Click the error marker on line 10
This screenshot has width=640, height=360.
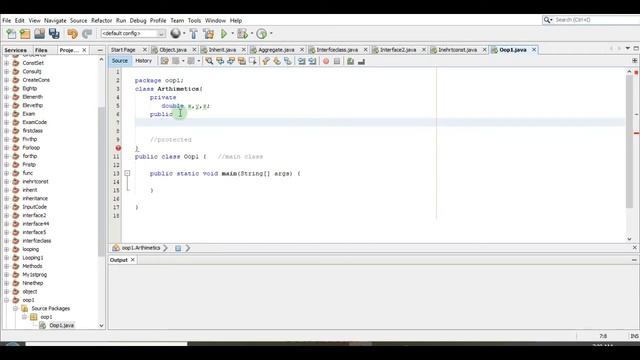click(118, 148)
